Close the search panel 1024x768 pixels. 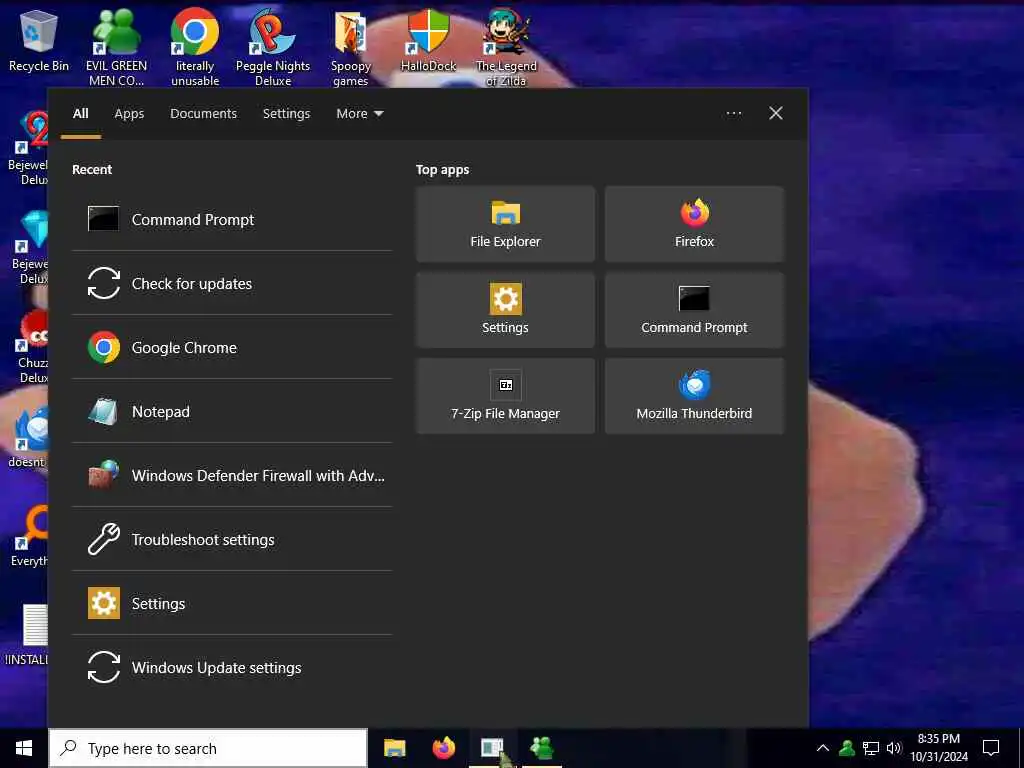pos(776,114)
